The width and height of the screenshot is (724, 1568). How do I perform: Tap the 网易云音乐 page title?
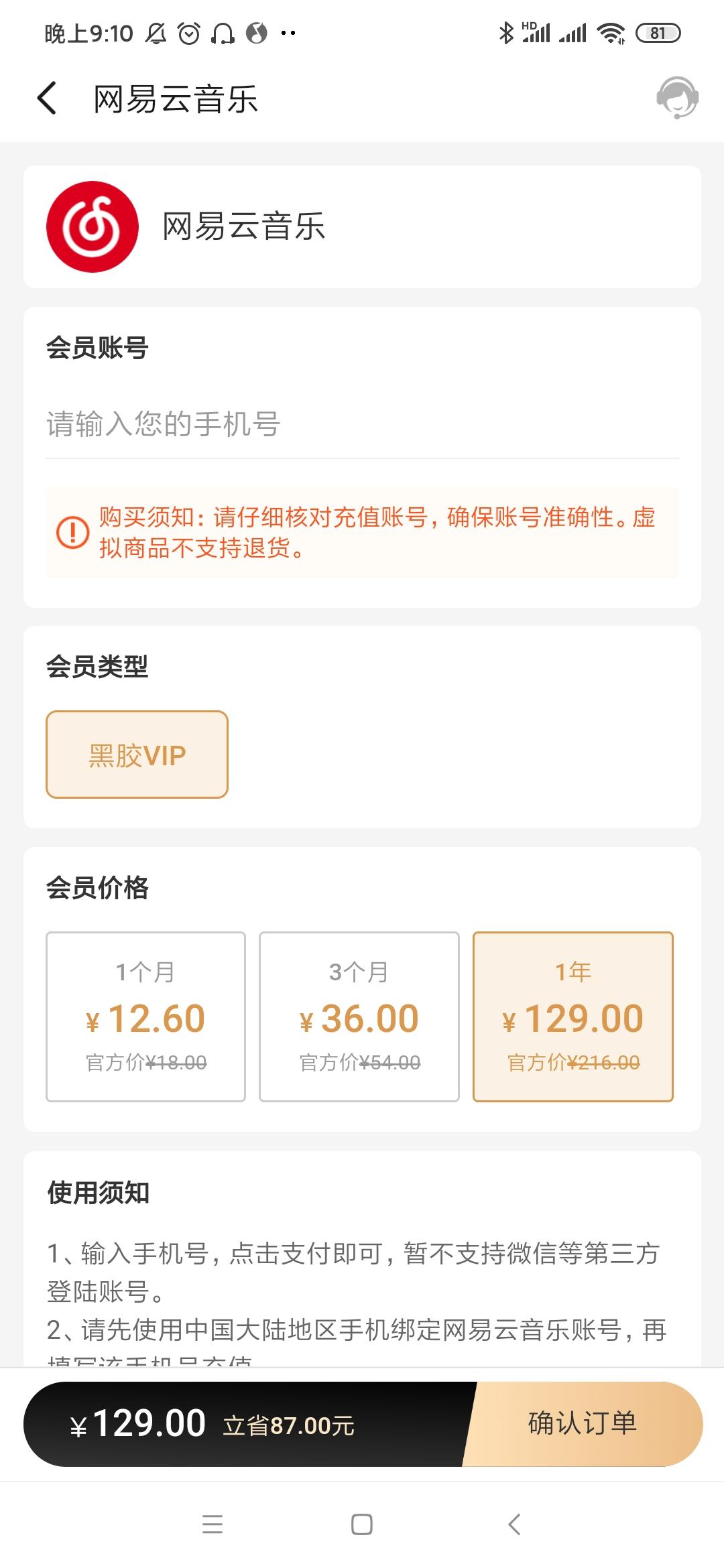pos(176,99)
